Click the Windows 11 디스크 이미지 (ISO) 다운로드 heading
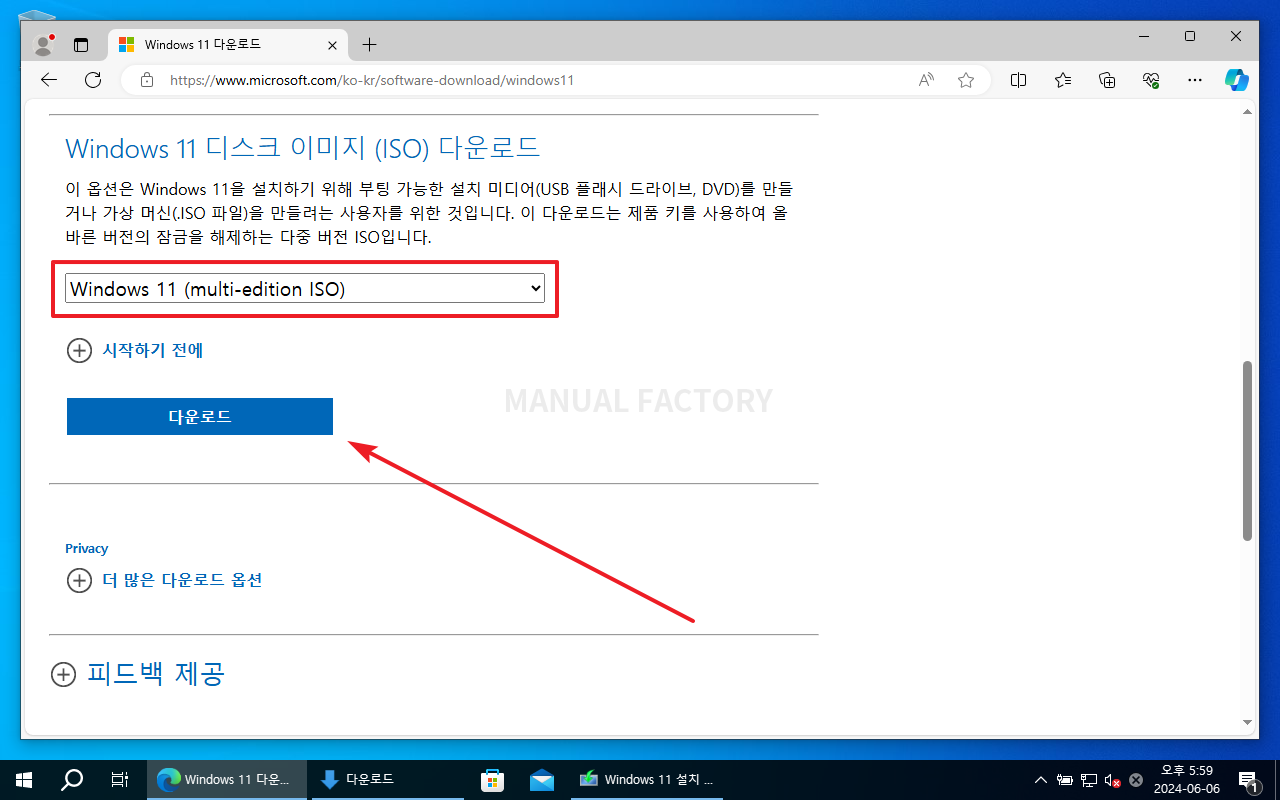1280x800 pixels. [303, 149]
